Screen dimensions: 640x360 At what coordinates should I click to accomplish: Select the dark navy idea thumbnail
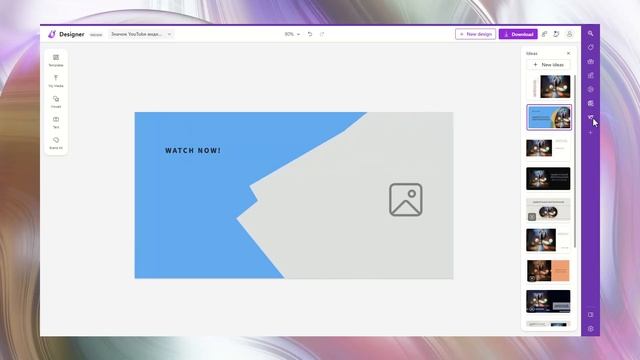[x=548, y=302]
